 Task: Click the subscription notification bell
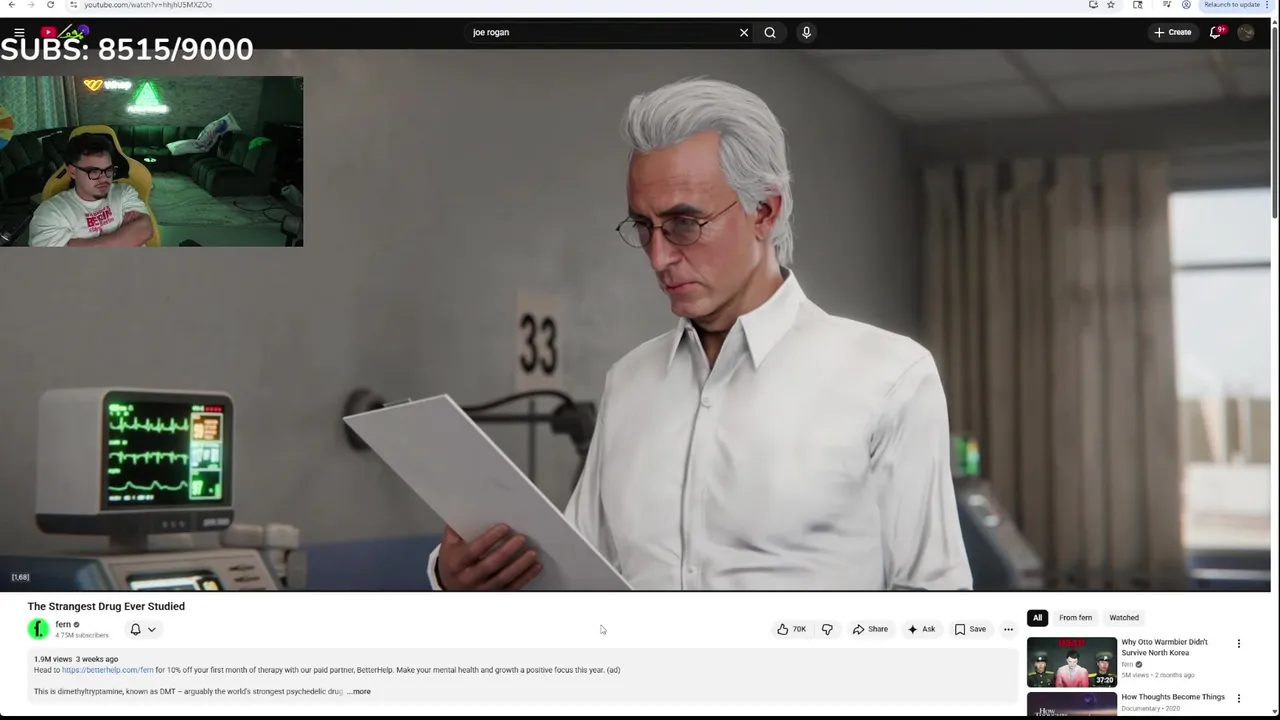point(136,629)
